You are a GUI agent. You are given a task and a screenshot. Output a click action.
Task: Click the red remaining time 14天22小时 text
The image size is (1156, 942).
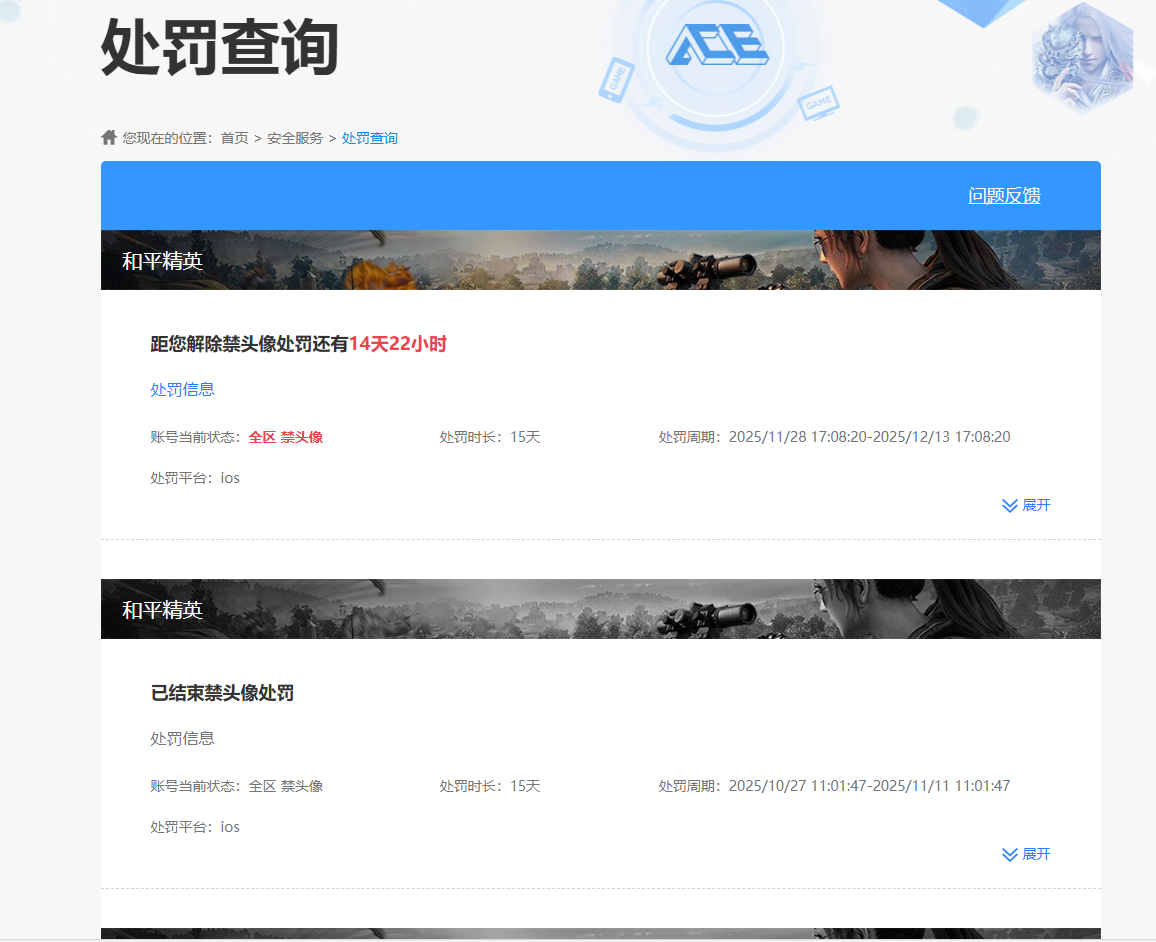398,343
